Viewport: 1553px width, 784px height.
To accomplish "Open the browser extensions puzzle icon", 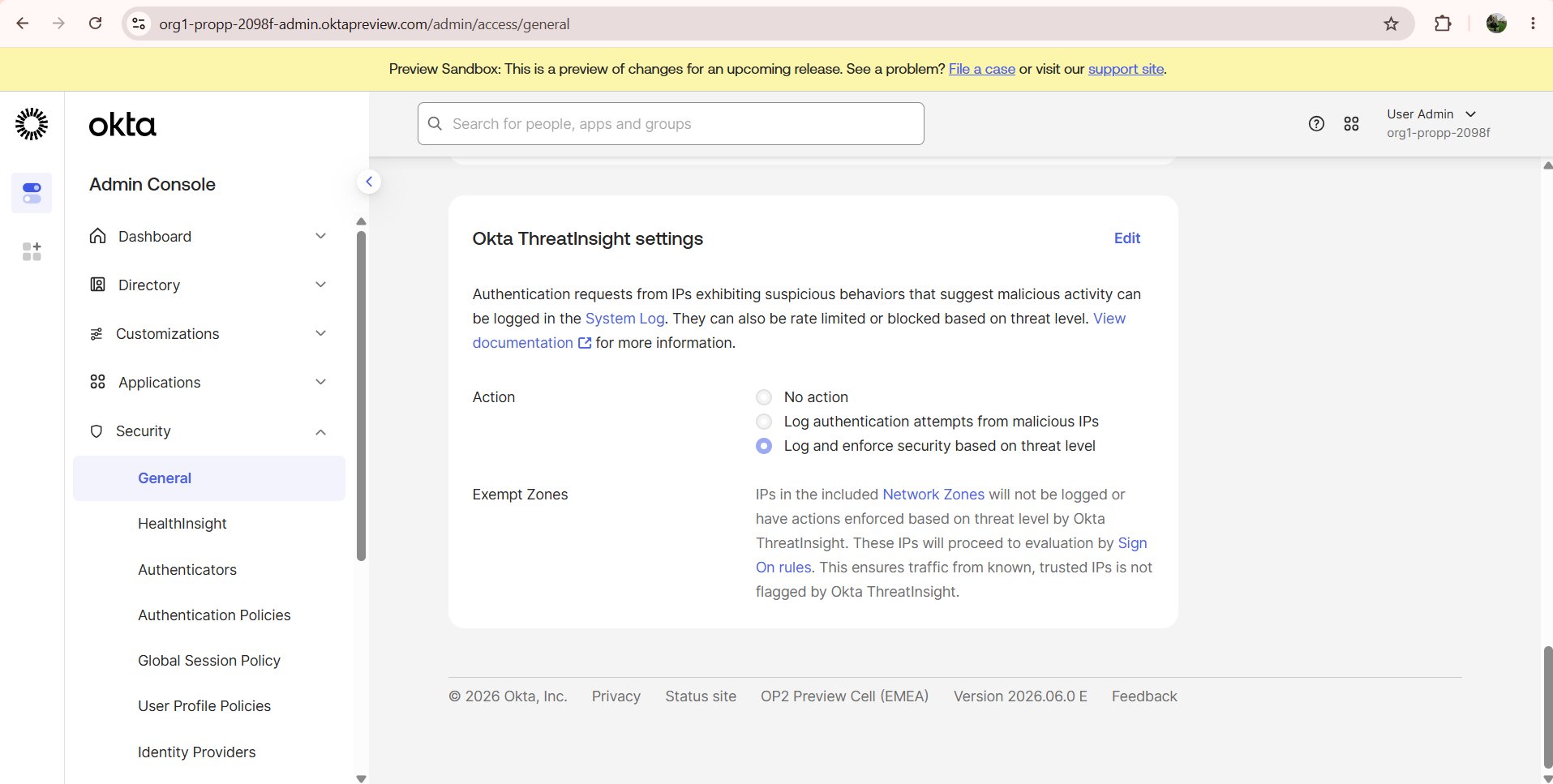I will click(x=1442, y=24).
